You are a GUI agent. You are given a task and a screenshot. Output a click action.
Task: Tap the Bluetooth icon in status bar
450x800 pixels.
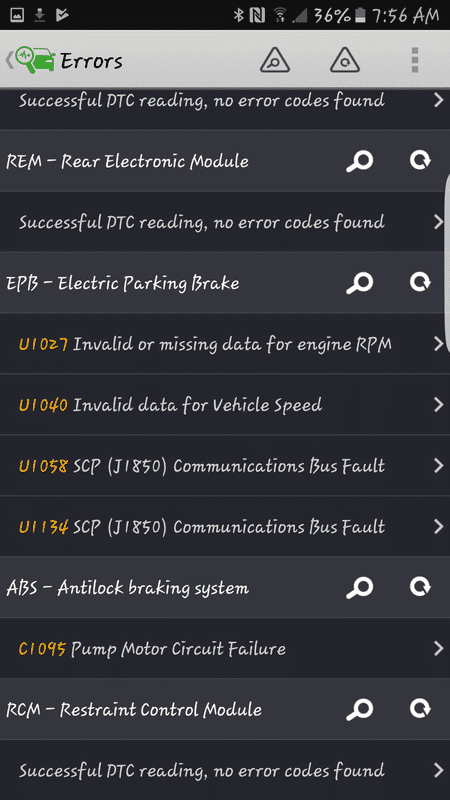point(238,15)
